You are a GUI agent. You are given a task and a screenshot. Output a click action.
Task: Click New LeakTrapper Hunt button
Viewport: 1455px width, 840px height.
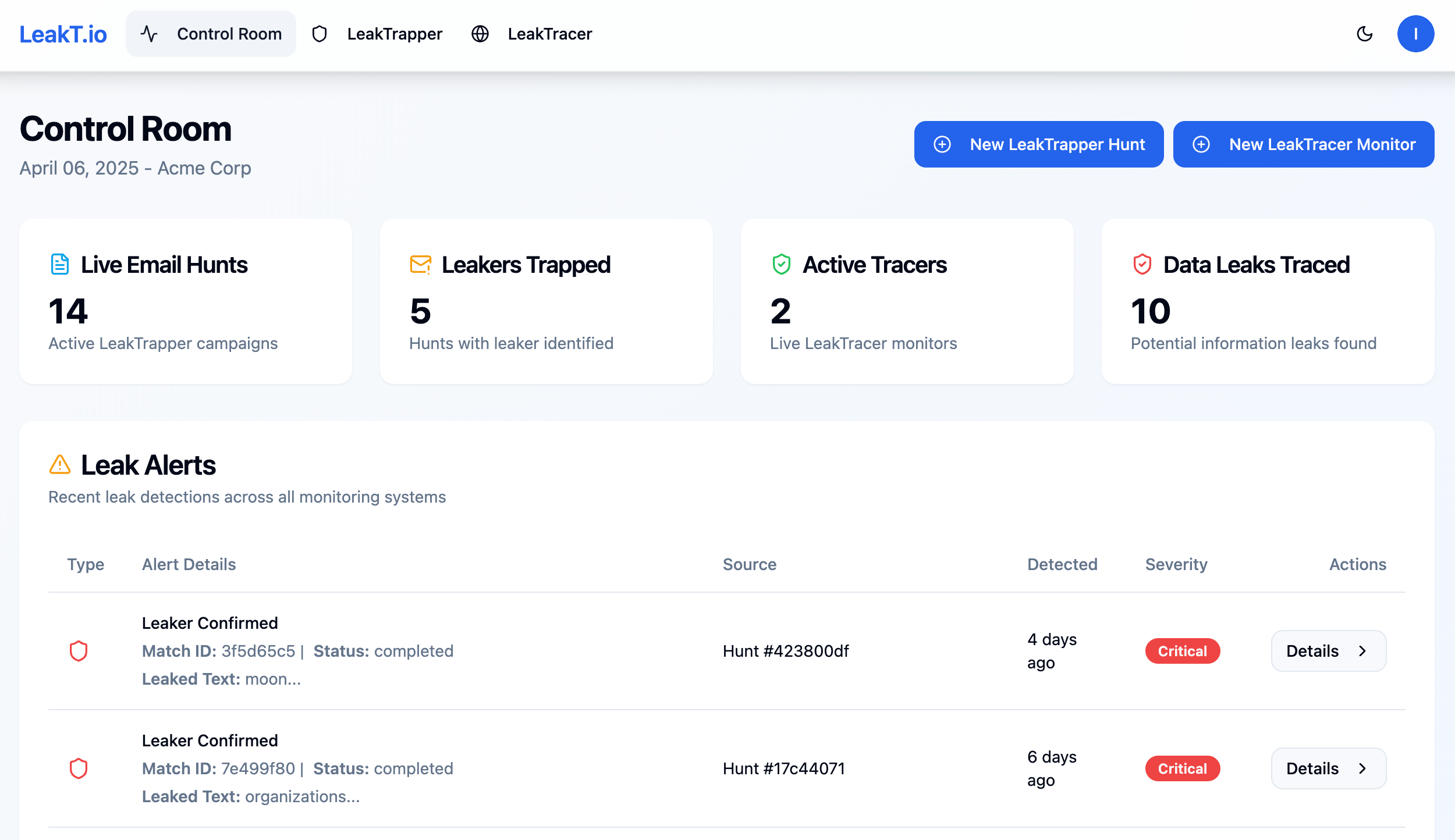tap(1038, 144)
